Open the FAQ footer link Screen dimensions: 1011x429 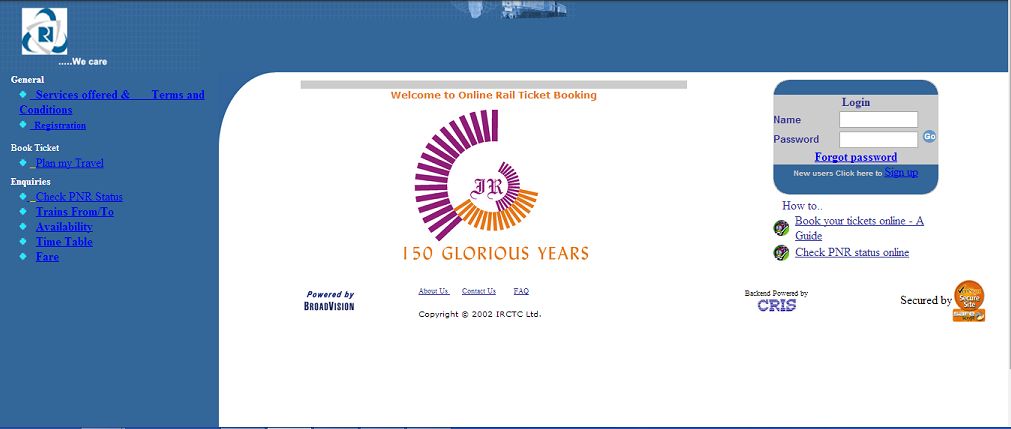(521, 291)
